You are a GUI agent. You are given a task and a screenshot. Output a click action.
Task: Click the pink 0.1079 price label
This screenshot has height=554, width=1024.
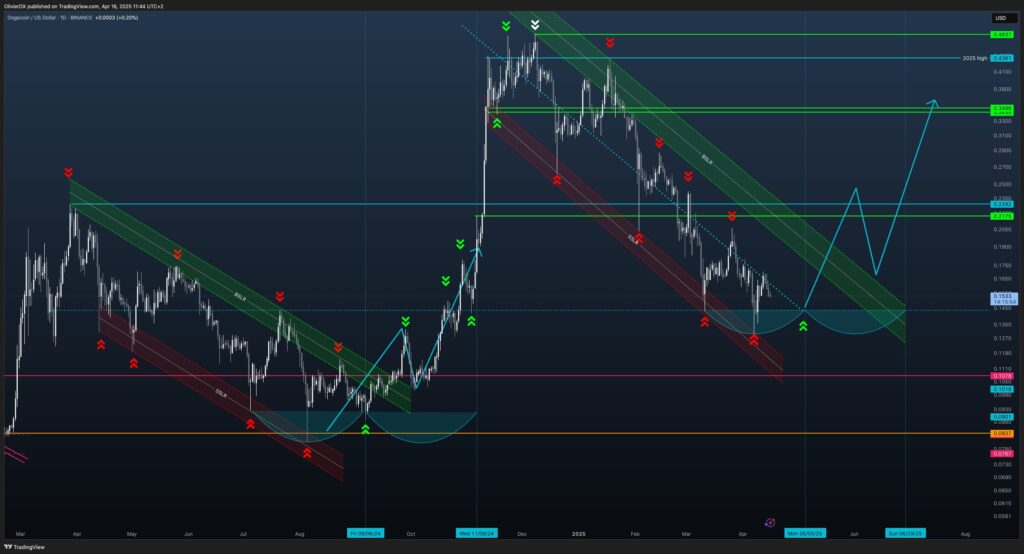tap(1001, 376)
